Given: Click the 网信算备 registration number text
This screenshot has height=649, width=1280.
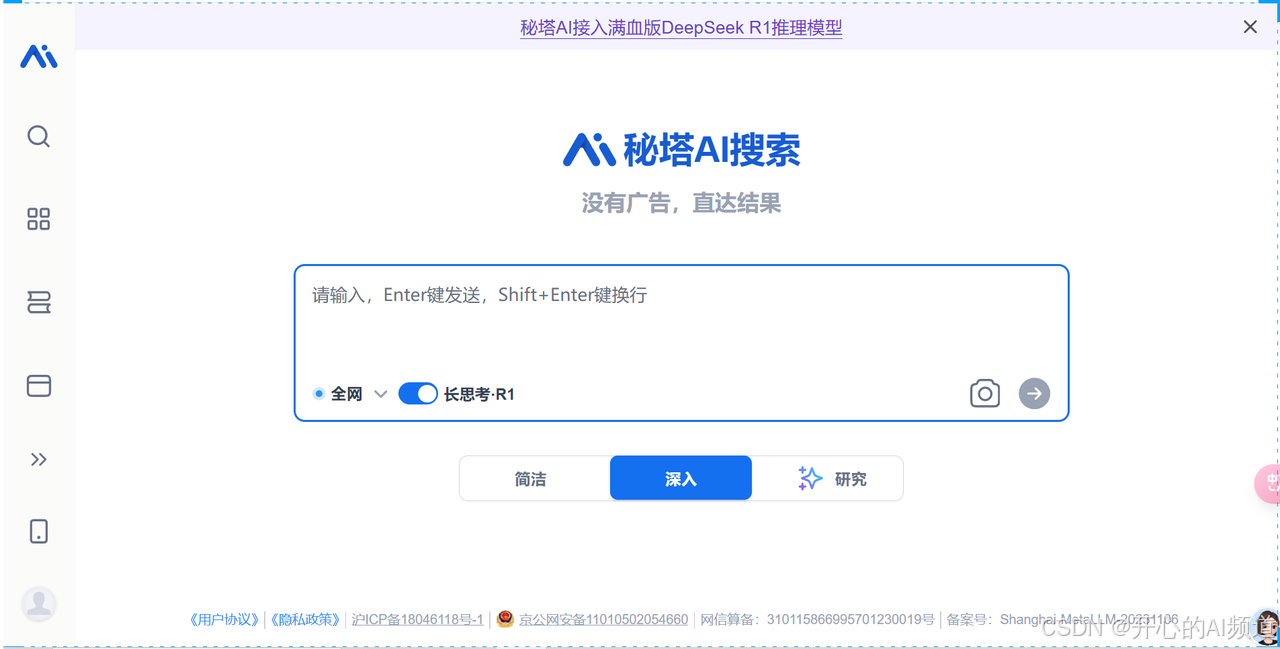Looking at the screenshot, I should click(817, 620).
